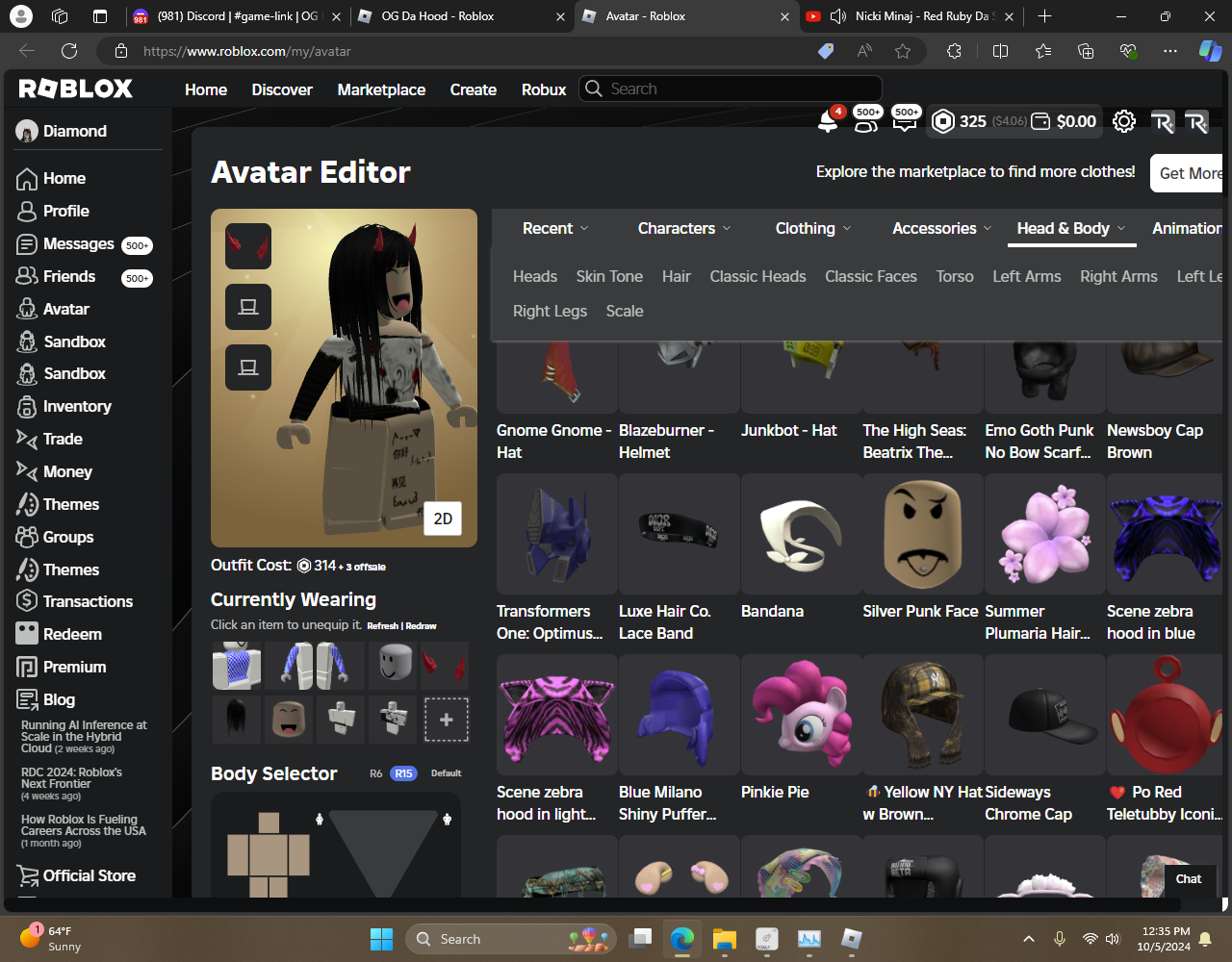Expand the Head & Body dropdown

[1071, 228]
